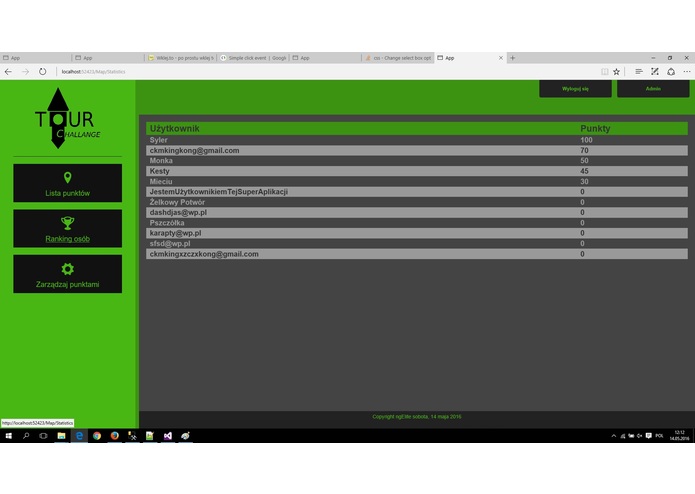Select the Pszczółka row
Image resolution: width=695 pixels, height=494 pixels.
tap(417, 223)
